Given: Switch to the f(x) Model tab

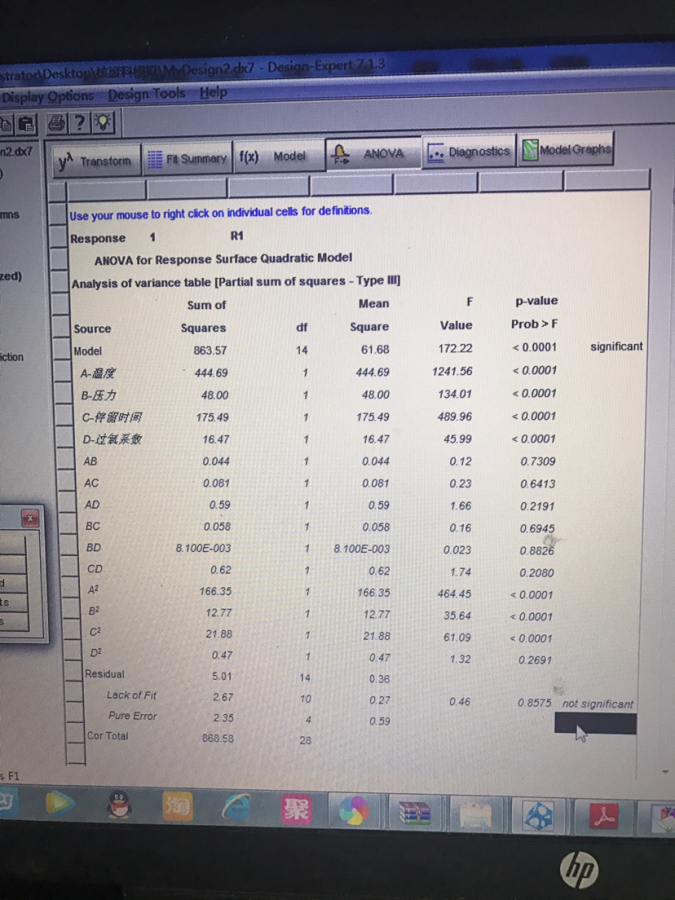Looking at the screenshot, I should (278, 156).
